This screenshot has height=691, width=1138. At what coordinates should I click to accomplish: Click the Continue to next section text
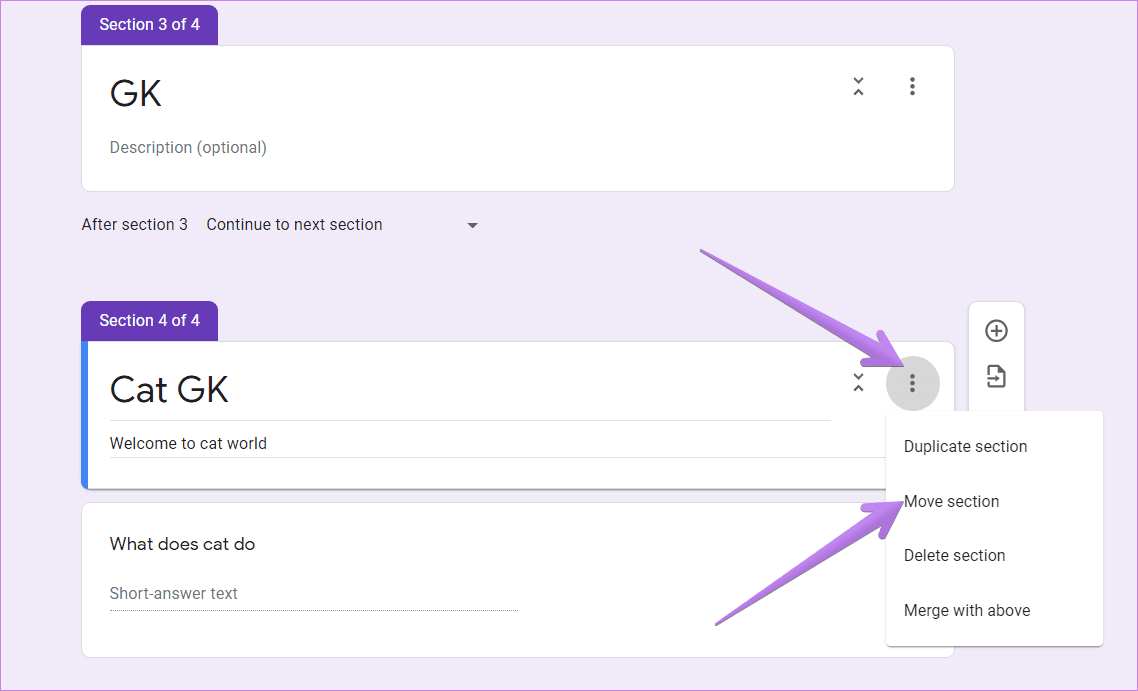tap(294, 225)
